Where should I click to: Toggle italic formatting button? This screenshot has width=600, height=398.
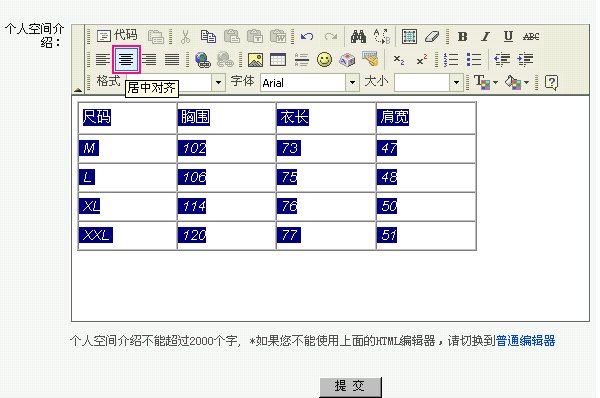[x=486, y=36]
